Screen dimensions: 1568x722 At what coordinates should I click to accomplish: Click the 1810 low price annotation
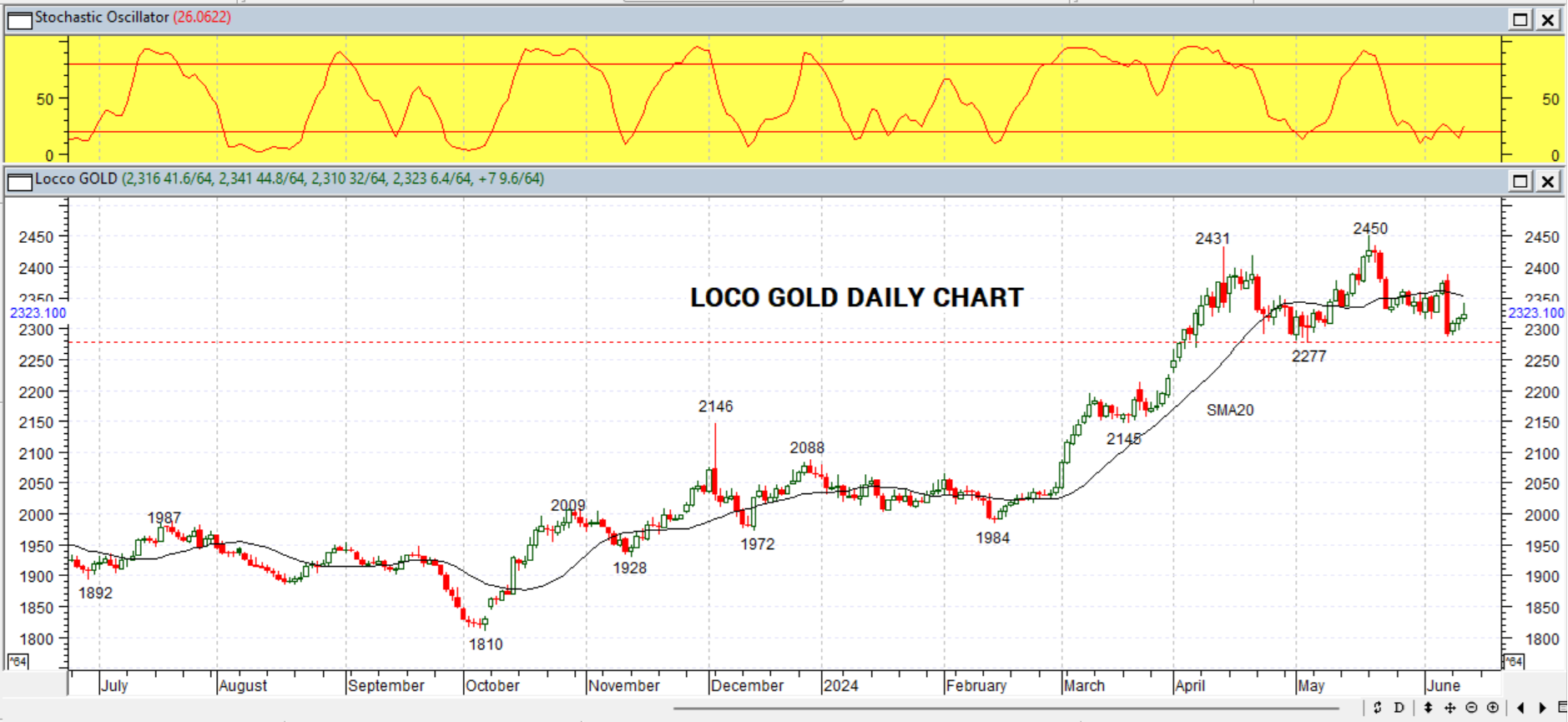[486, 644]
